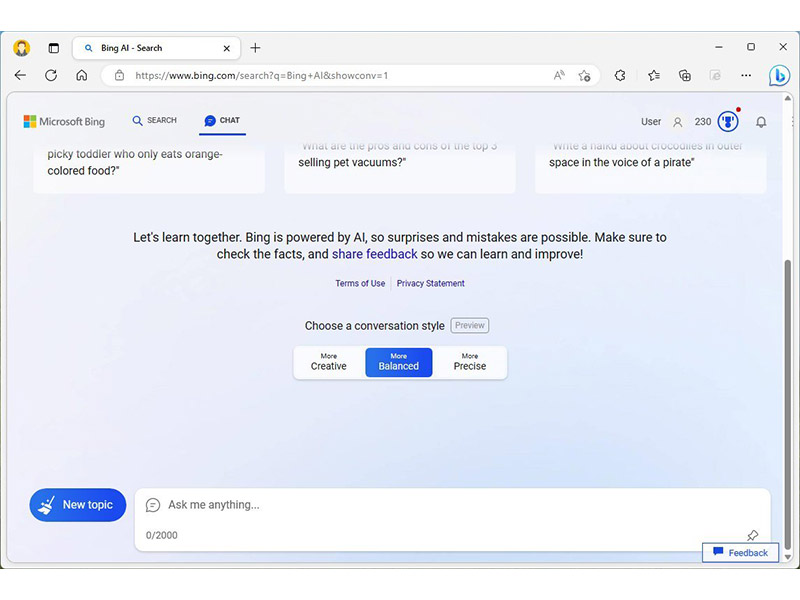
Task: Switch to the SEARCH tab
Action: point(155,120)
